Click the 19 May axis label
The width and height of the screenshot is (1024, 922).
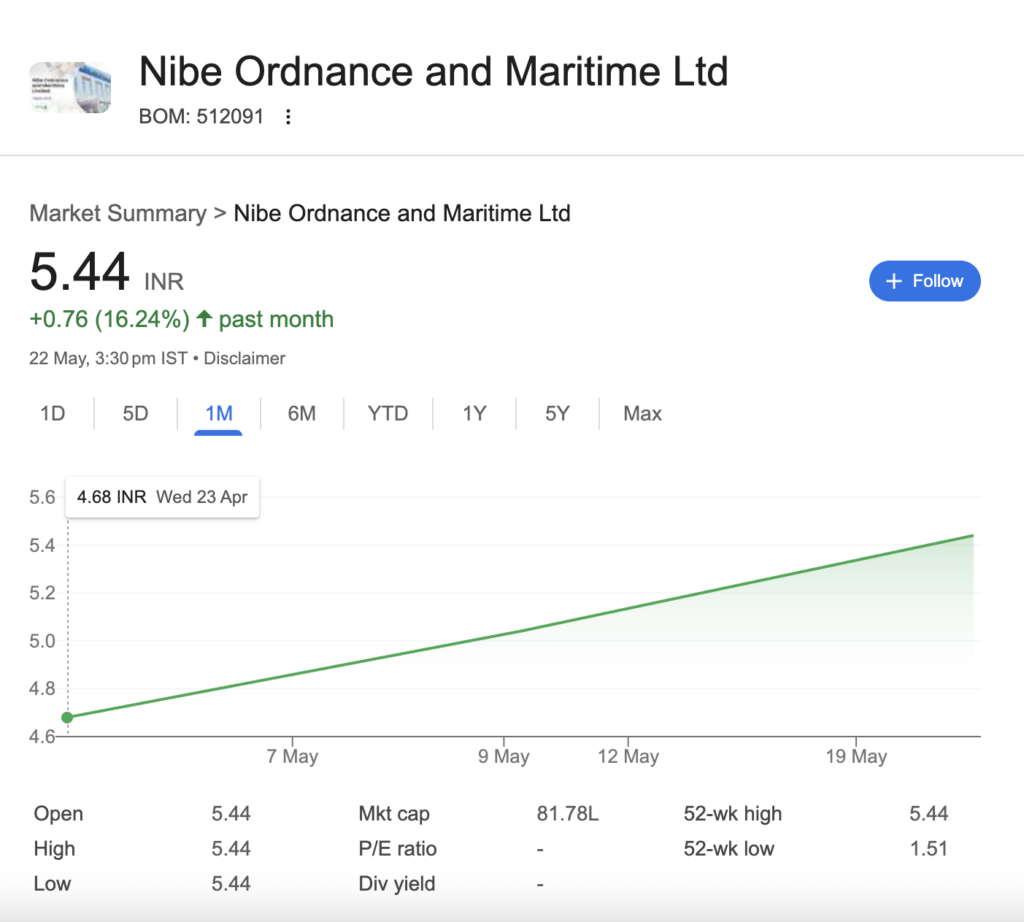point(856,756)
